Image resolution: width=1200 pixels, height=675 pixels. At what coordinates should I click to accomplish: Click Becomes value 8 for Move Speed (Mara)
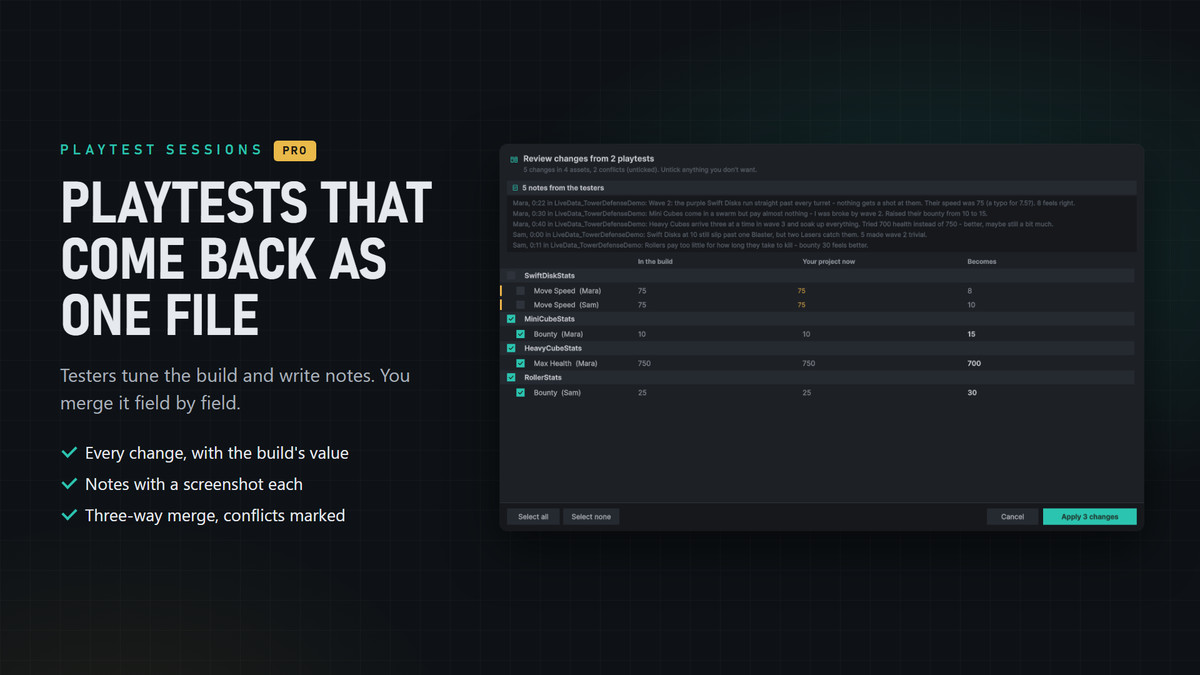coord(969,290)
